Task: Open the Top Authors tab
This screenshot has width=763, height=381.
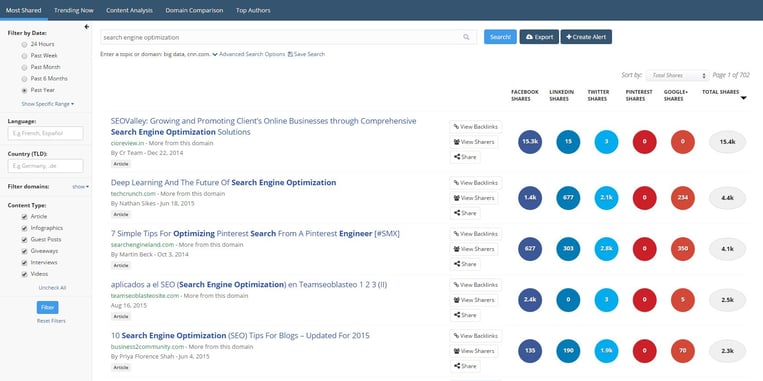Action: (253, 10)
